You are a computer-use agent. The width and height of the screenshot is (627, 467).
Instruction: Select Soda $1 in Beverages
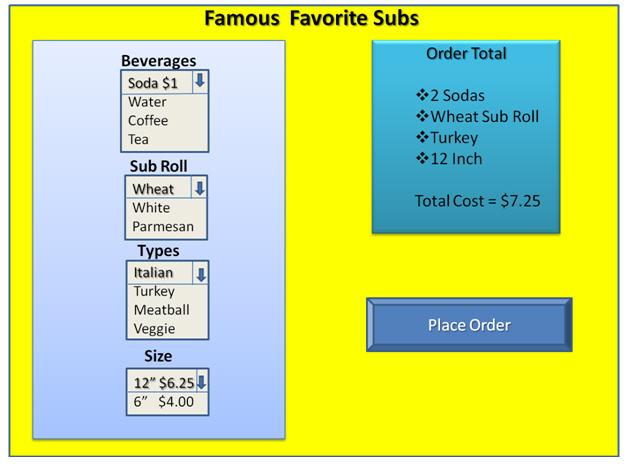(154, 83)
